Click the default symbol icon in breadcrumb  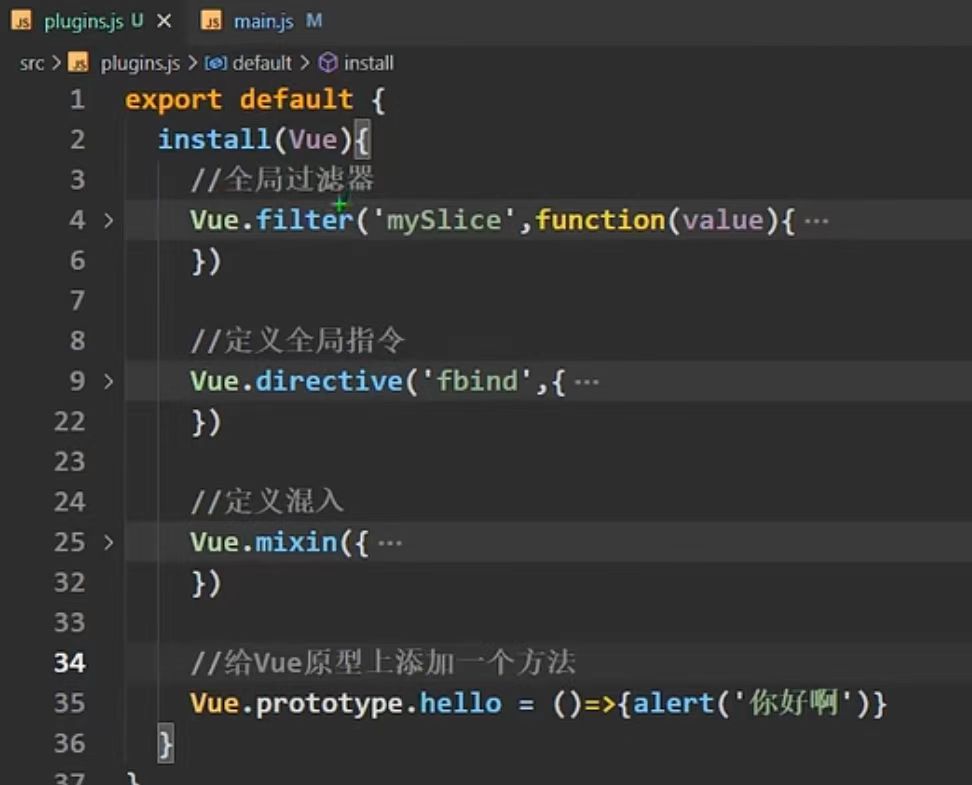pyautogui.click(x=215, y=63)
